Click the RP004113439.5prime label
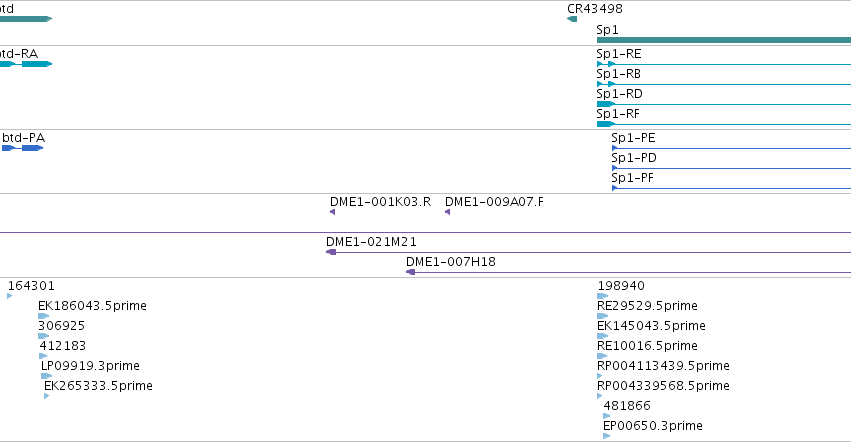 [x=663, y=366]
